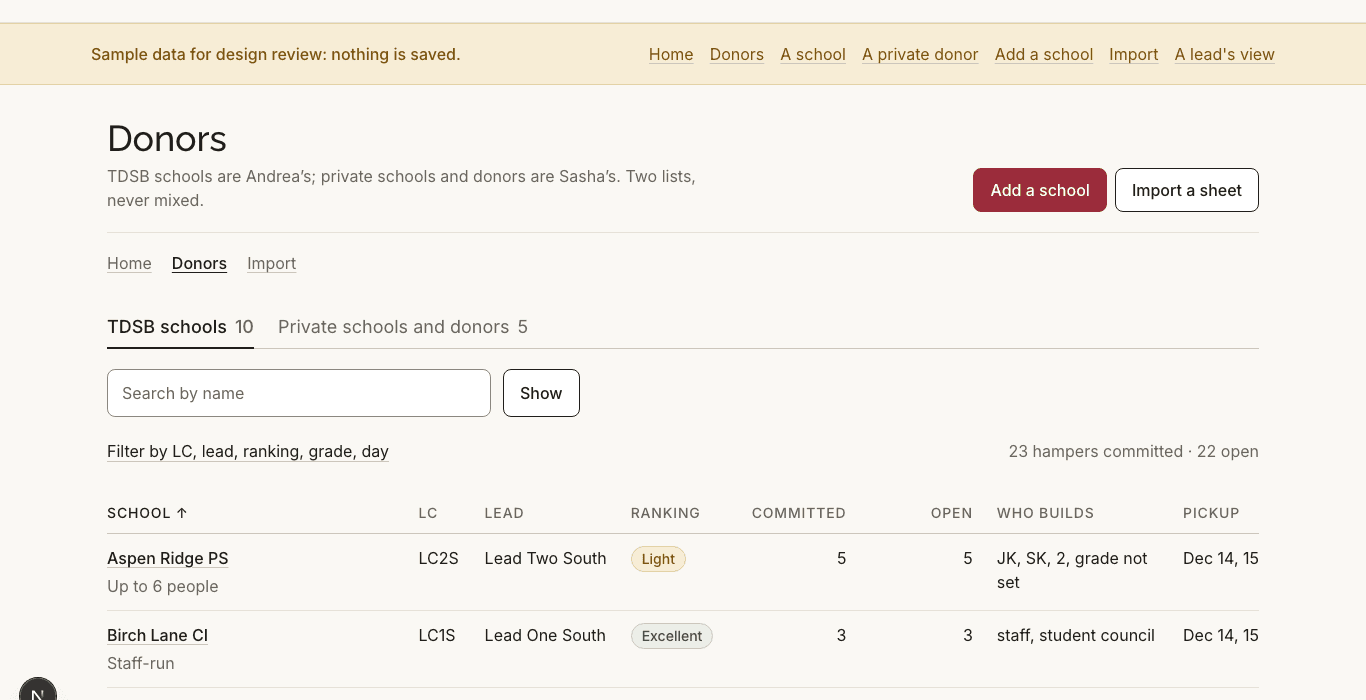The height and width of the screenshot is (700, 1366).
Task: Click the 'Sample data for design review' notice
Action: click(x=276, y=54)
